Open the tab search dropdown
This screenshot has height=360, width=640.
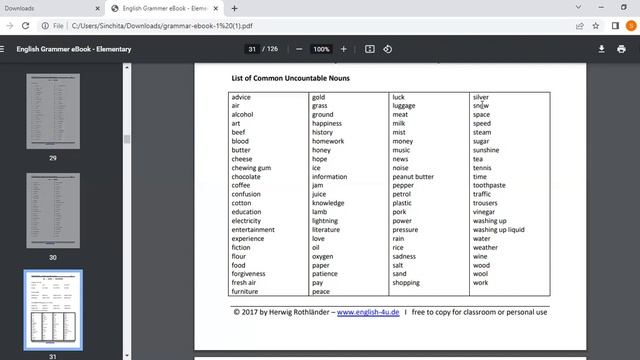click(578, 7)
